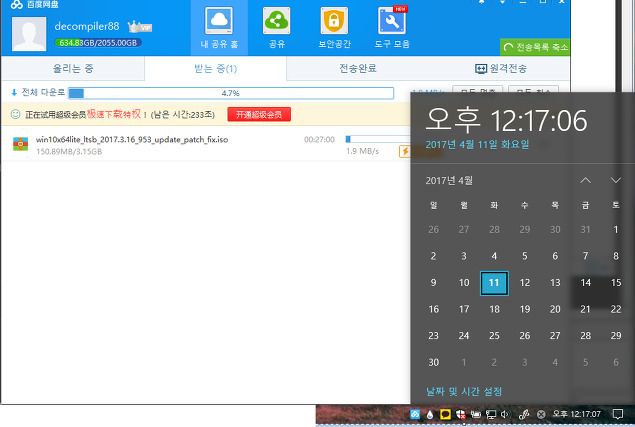Click the ISO file icon of win10x64lite
Image resolution: width=635 pixels, height=427 pixels.
[x=21, y=144]
